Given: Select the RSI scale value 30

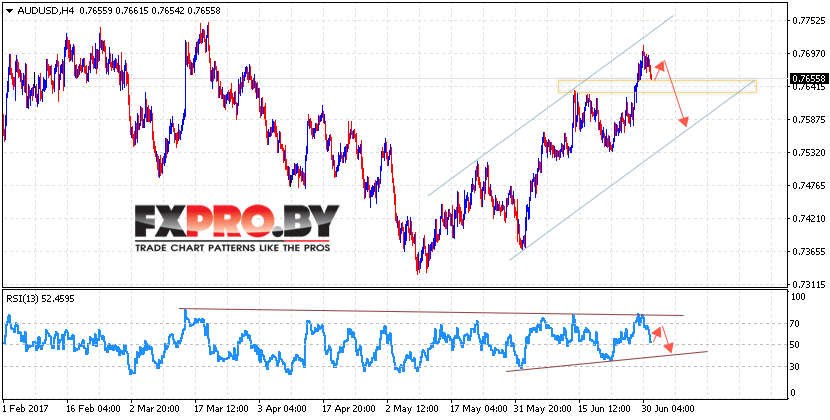Looking at the screenshot, I should (796, 367).
